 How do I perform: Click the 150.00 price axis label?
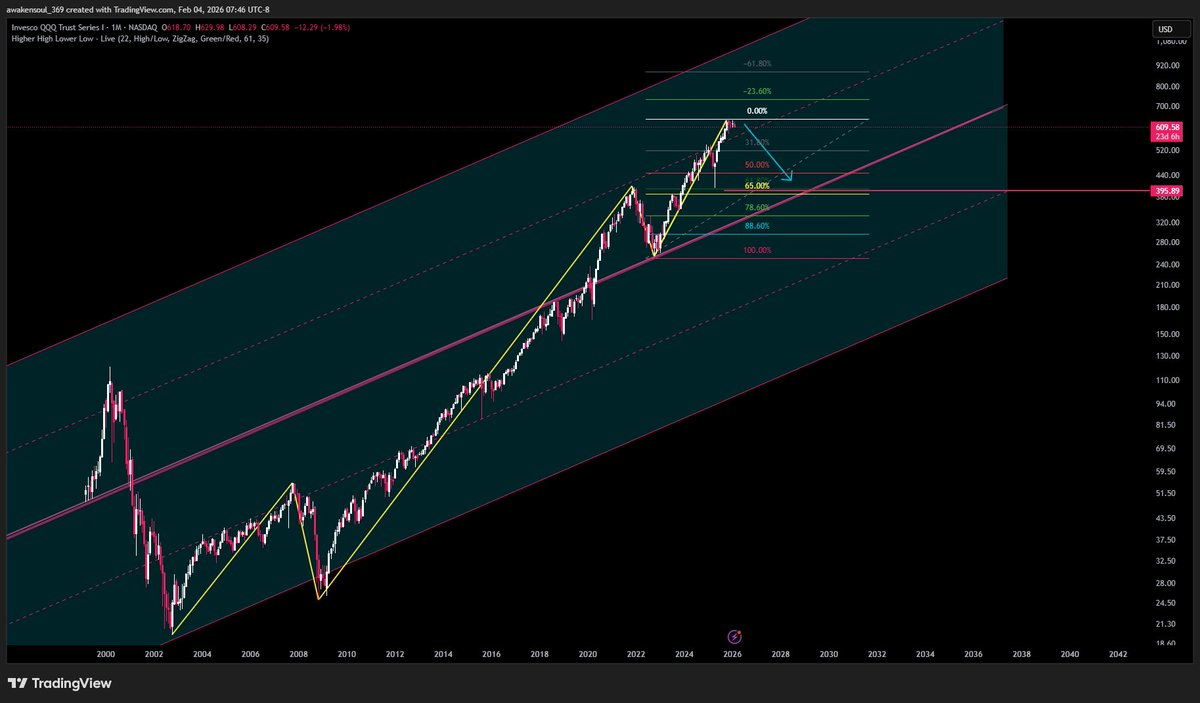[x=1168, y=333]
